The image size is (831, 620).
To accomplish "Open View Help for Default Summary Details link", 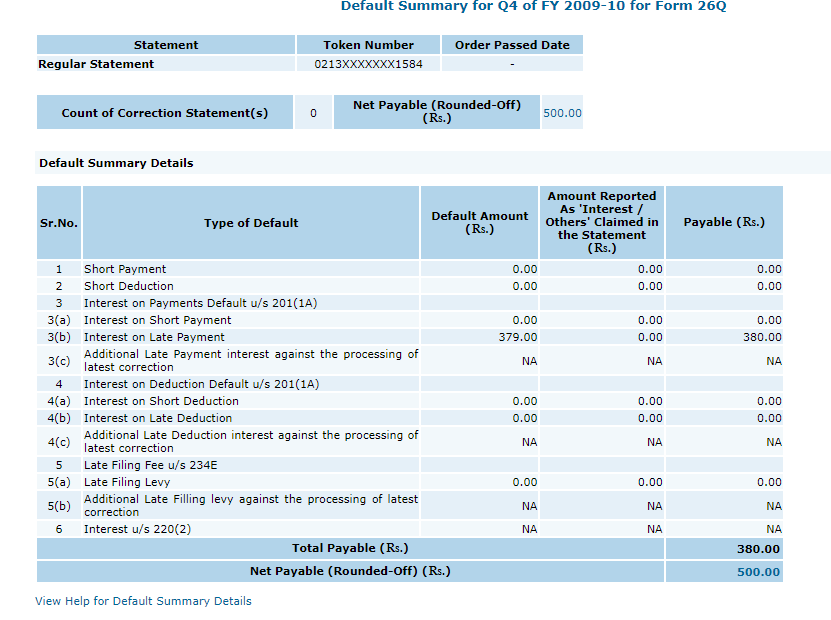I will [143, 601].
